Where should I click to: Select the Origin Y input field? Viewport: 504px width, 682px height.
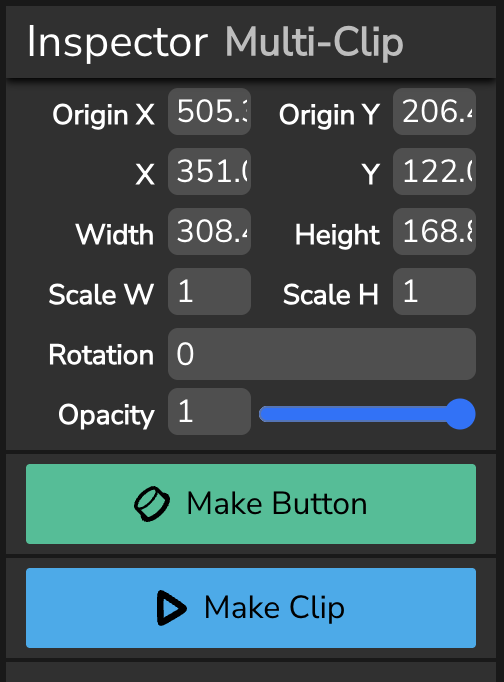pyautogui.click(x=434, y=111)
